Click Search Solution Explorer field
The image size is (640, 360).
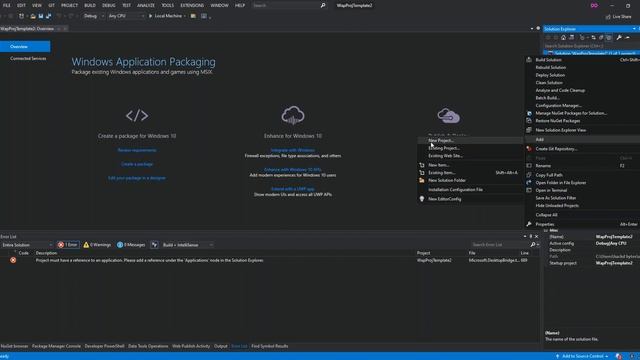click(591, 46)
